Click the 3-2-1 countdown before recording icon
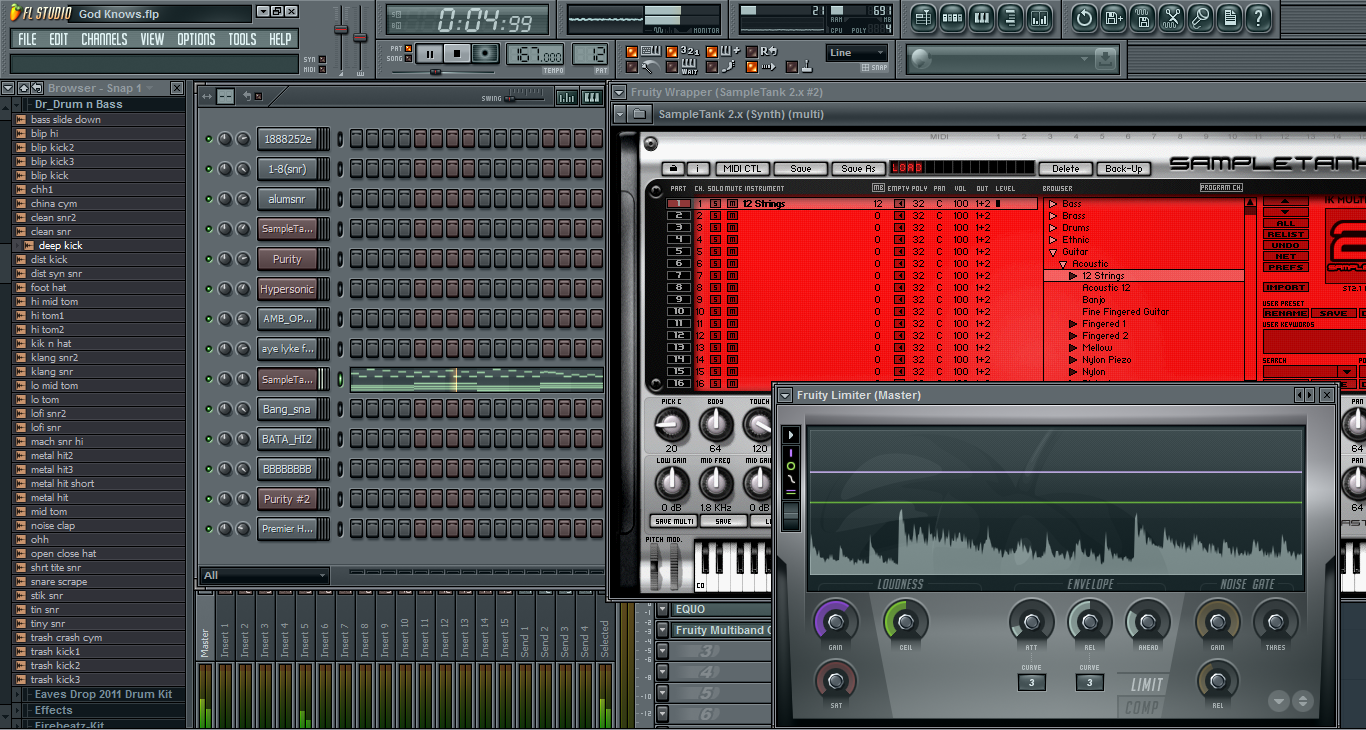Viewport: 1366px width, 730px height. click(x=690, y=51)
